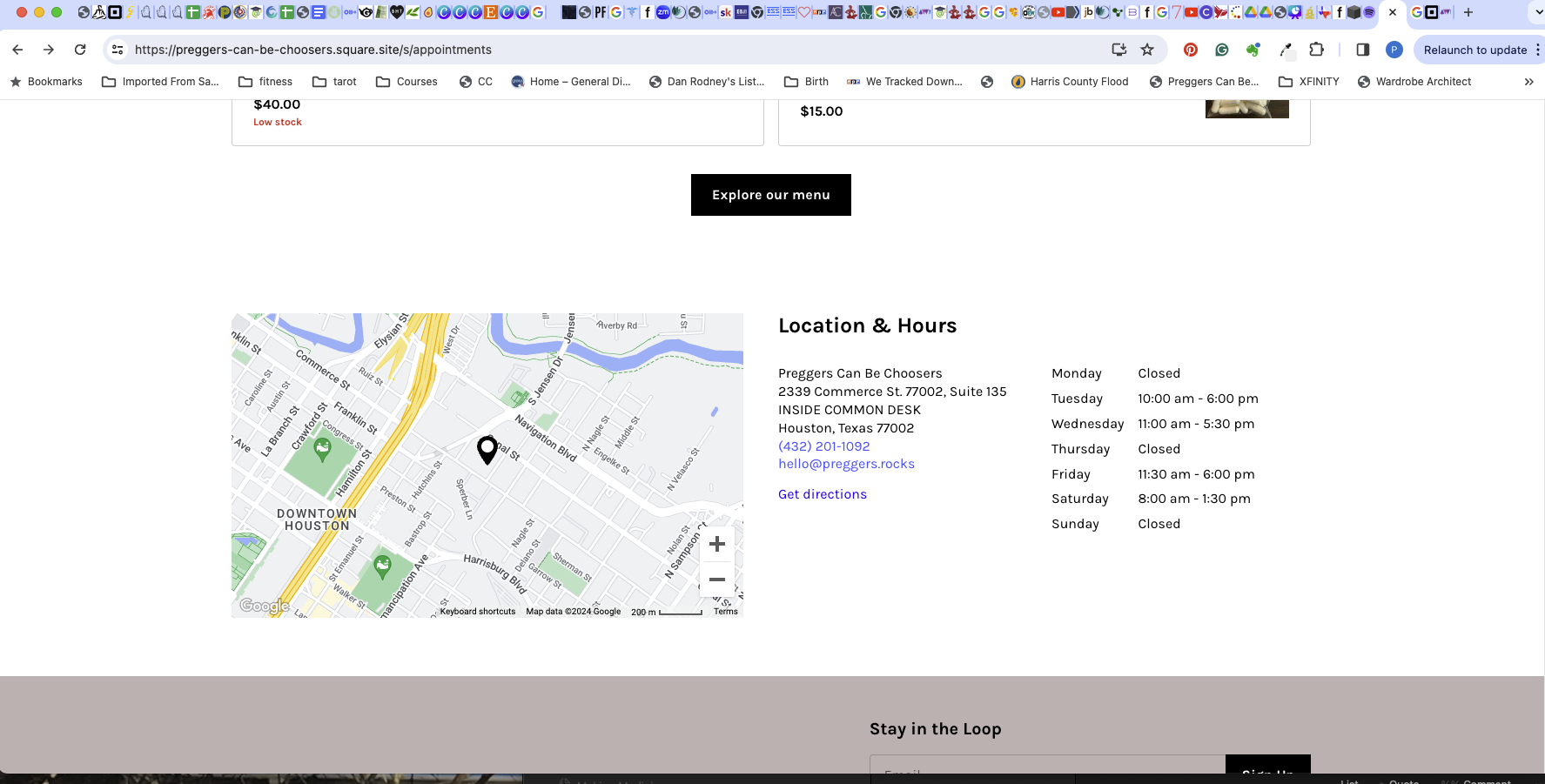Open Chrome three-dot menu
This screenshot has height=784, width=1545.
click(1538, 50)
